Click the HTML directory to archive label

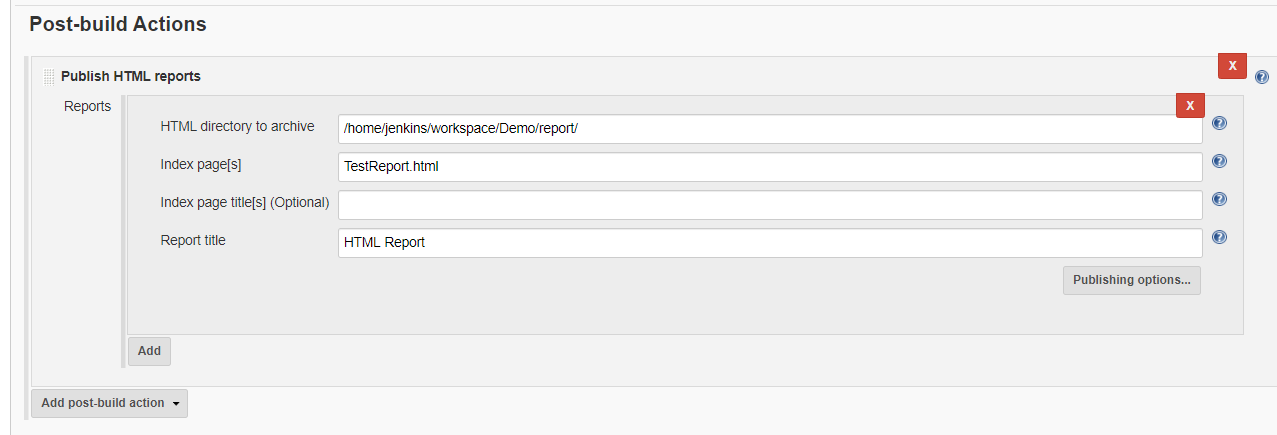[x=237, y=127]
